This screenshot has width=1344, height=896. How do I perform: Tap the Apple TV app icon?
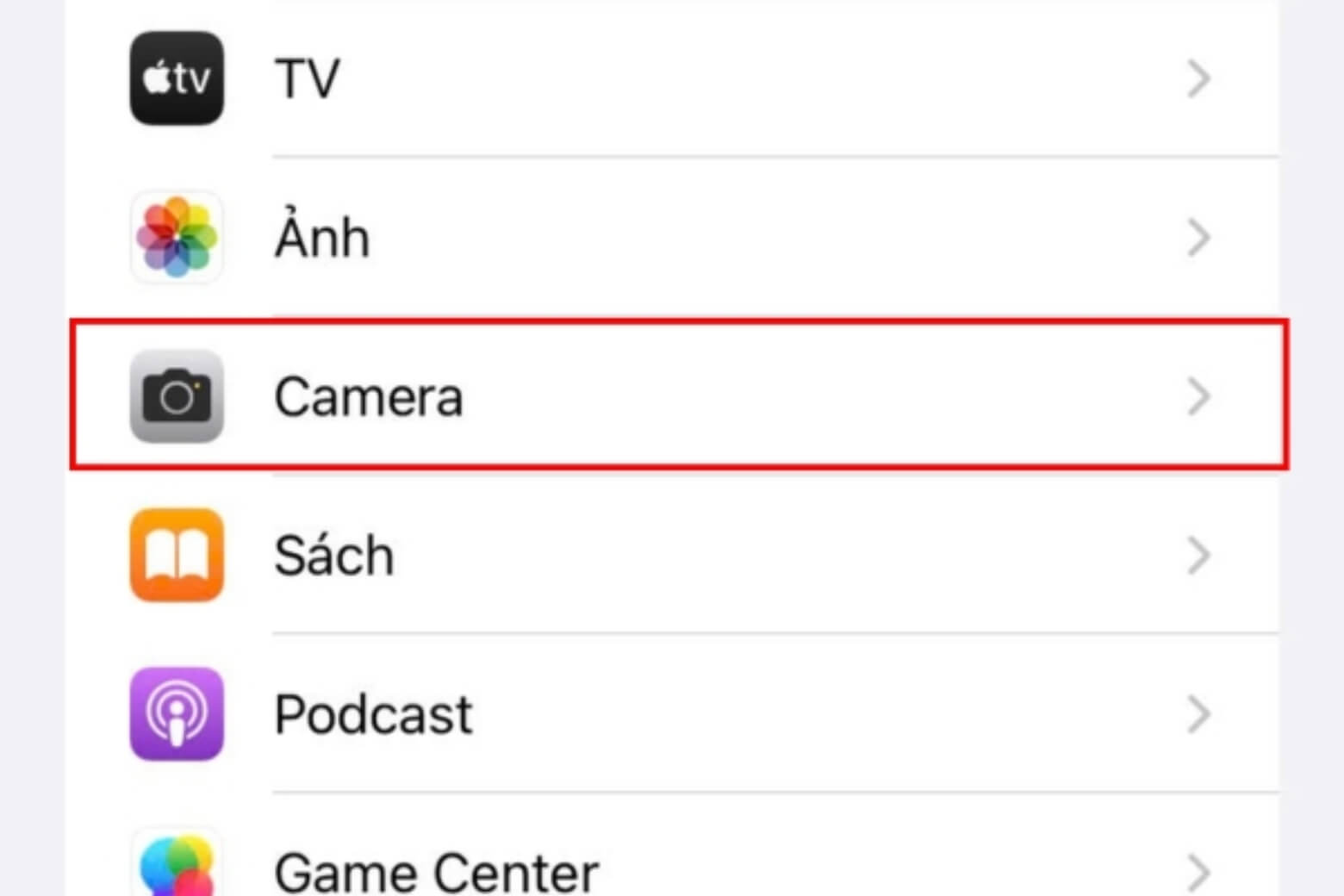(x=177, y=78)
